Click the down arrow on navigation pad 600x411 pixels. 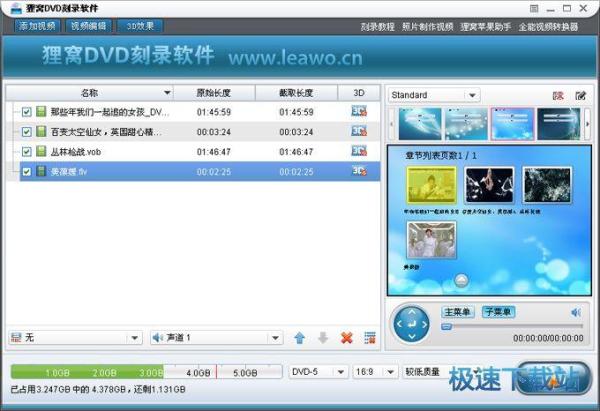(x=411, y=337)
